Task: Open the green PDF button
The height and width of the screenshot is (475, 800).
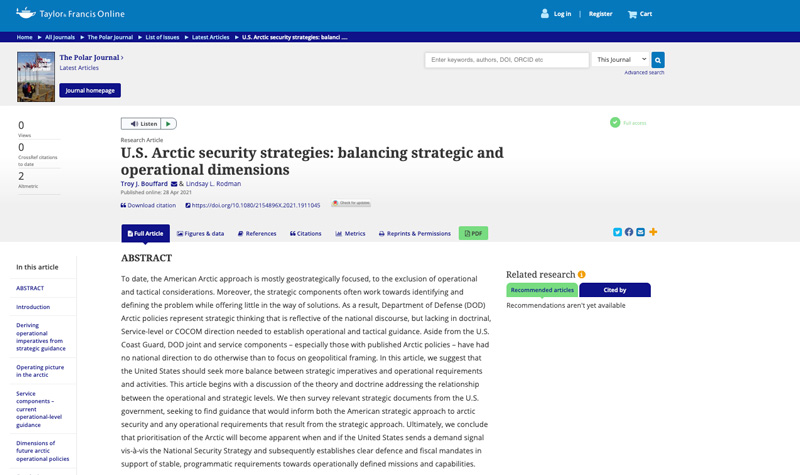Action: tap(473, 233)
